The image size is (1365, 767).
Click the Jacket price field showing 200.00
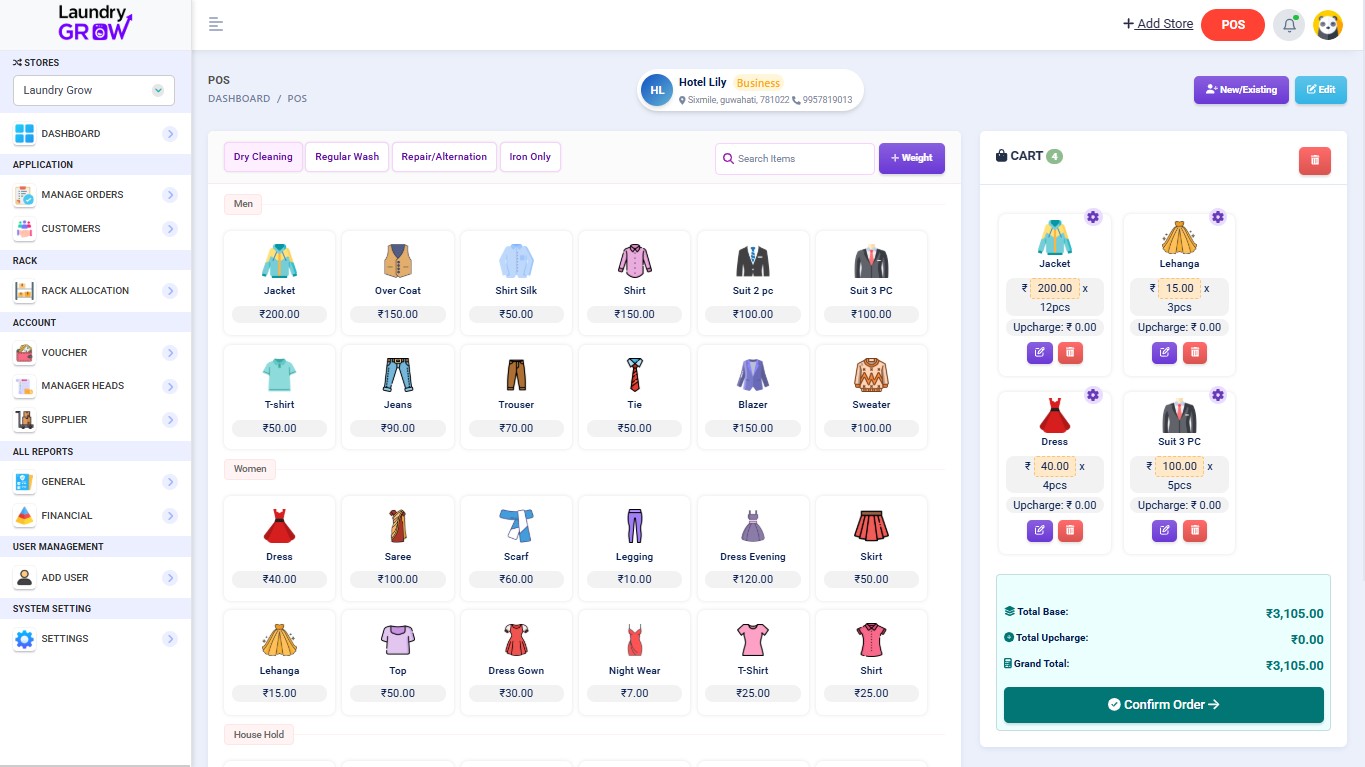[x=1054, y=288]
